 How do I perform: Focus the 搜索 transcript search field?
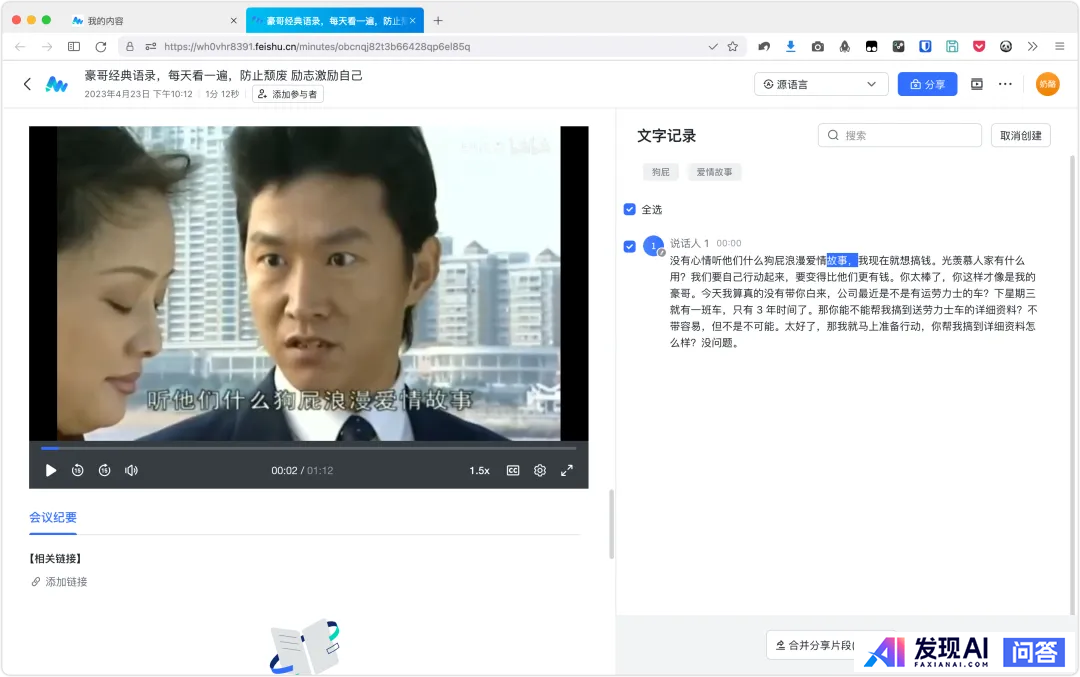[x=900, y=136]
